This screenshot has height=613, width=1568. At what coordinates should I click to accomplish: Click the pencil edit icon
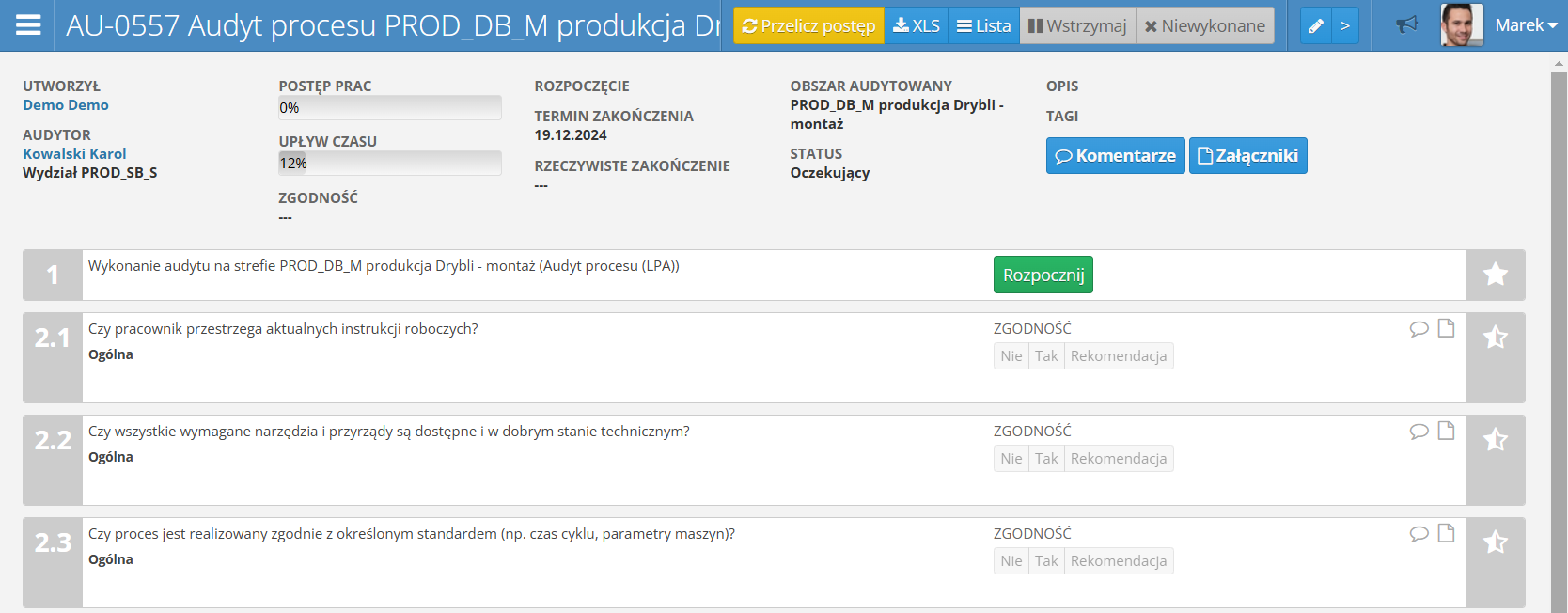(x=1316, y=26)
